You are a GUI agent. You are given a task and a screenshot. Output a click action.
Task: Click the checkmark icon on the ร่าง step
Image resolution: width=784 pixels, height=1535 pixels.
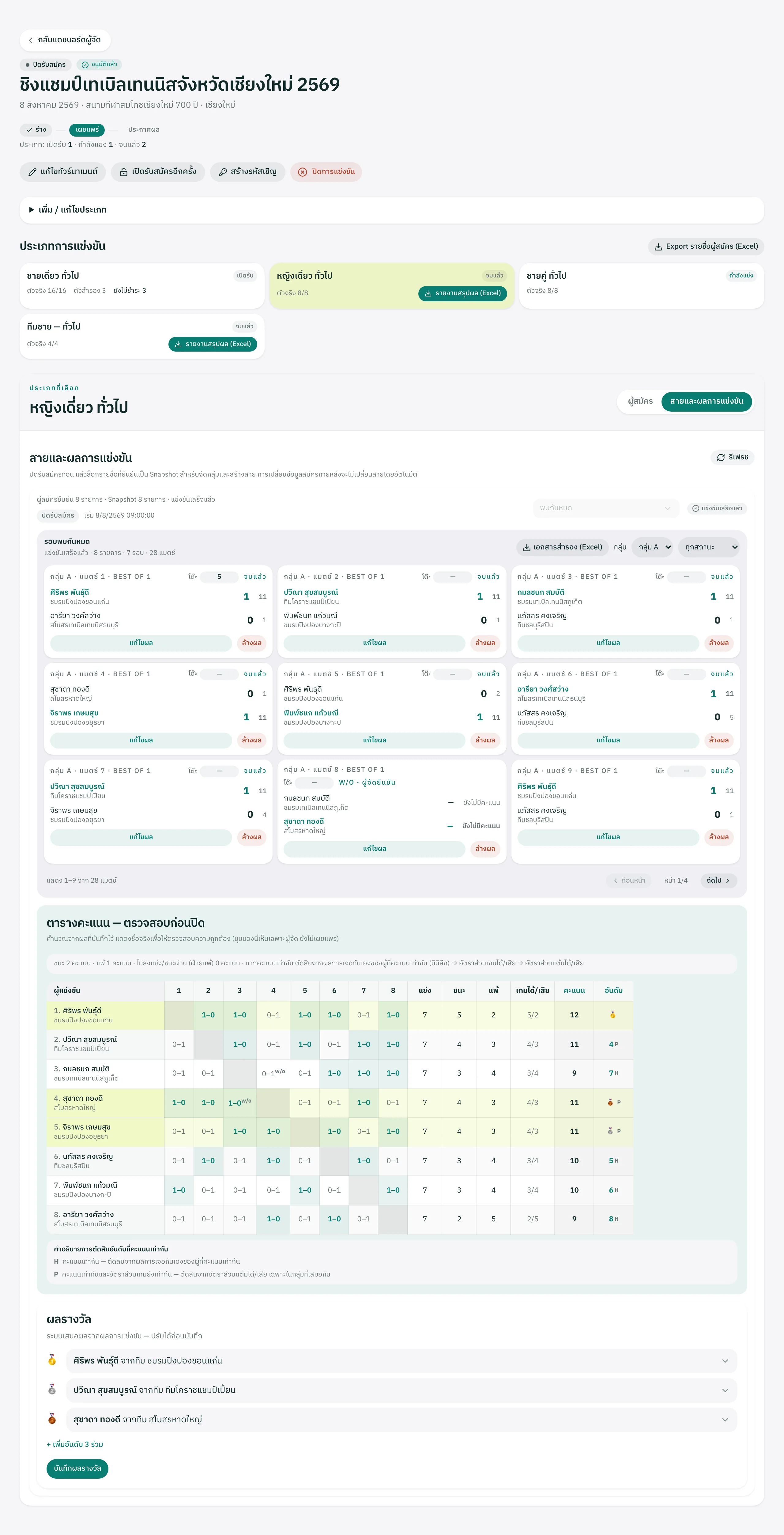pyautogui.click(x=29, y=129)
